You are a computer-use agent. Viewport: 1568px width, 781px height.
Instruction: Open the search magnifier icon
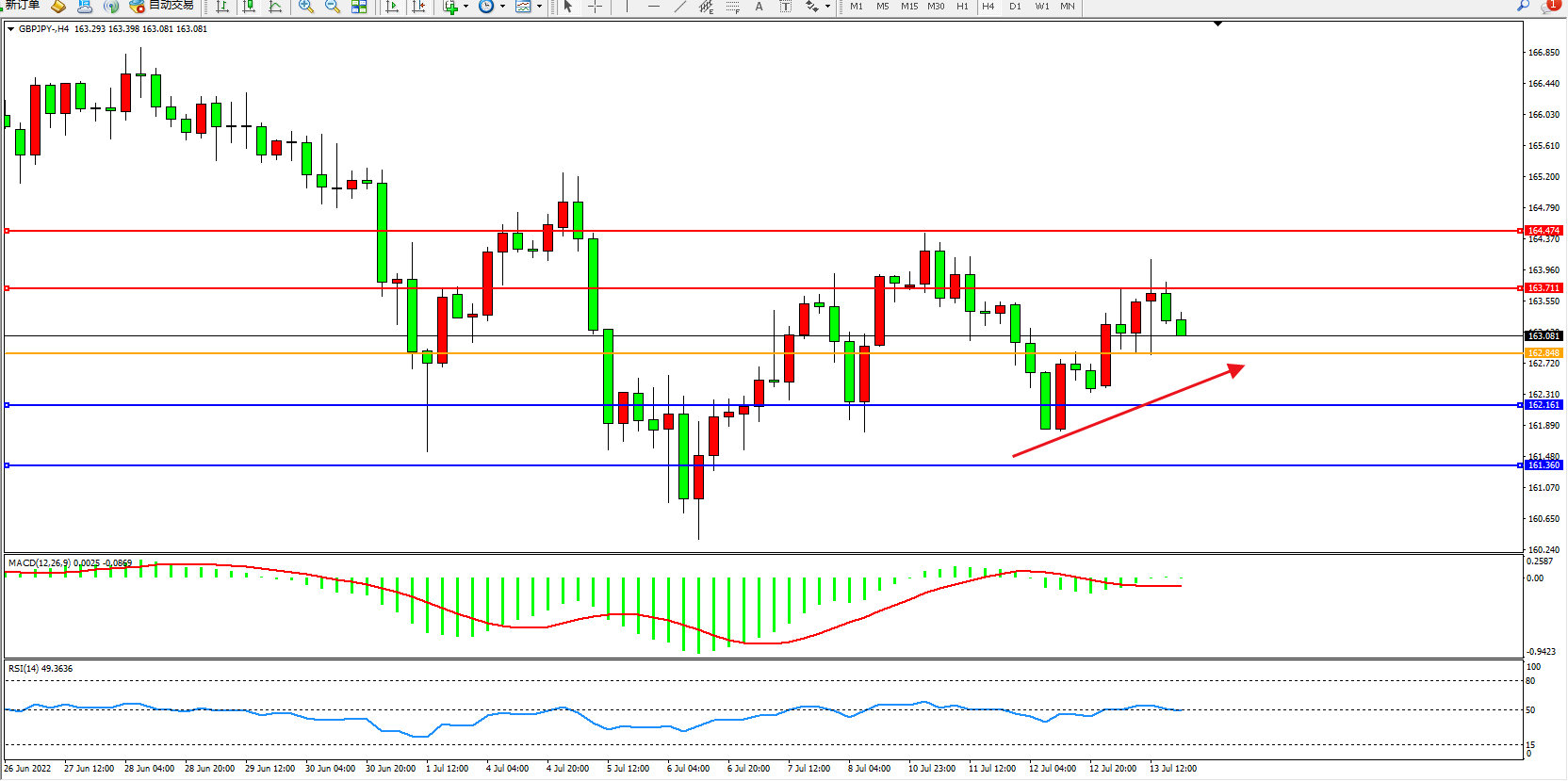coord(1523,6)
